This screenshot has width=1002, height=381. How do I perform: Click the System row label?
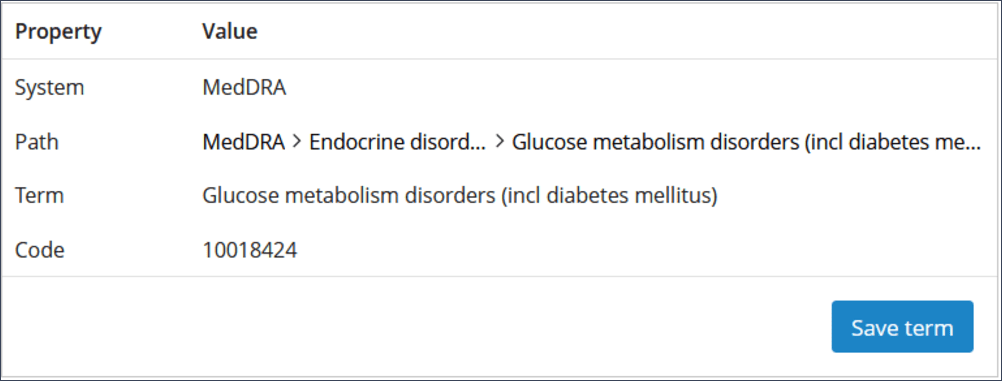49,88
